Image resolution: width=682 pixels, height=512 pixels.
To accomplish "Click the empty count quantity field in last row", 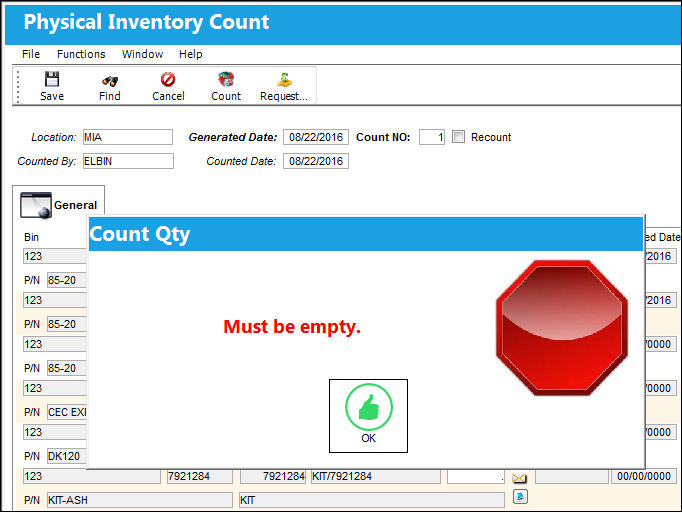I will pos(476,476).
